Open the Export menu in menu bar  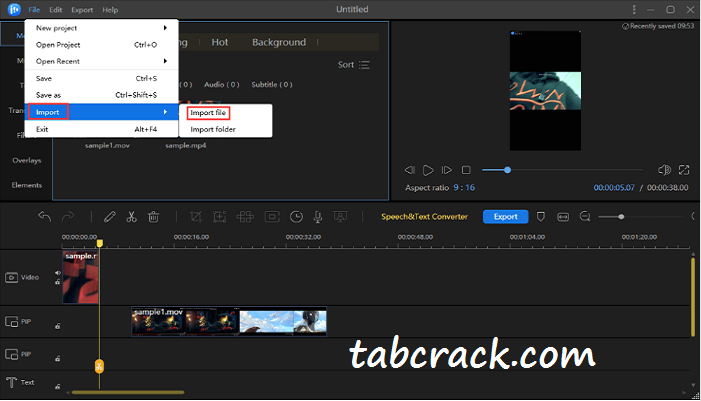(x=82, y=10)
